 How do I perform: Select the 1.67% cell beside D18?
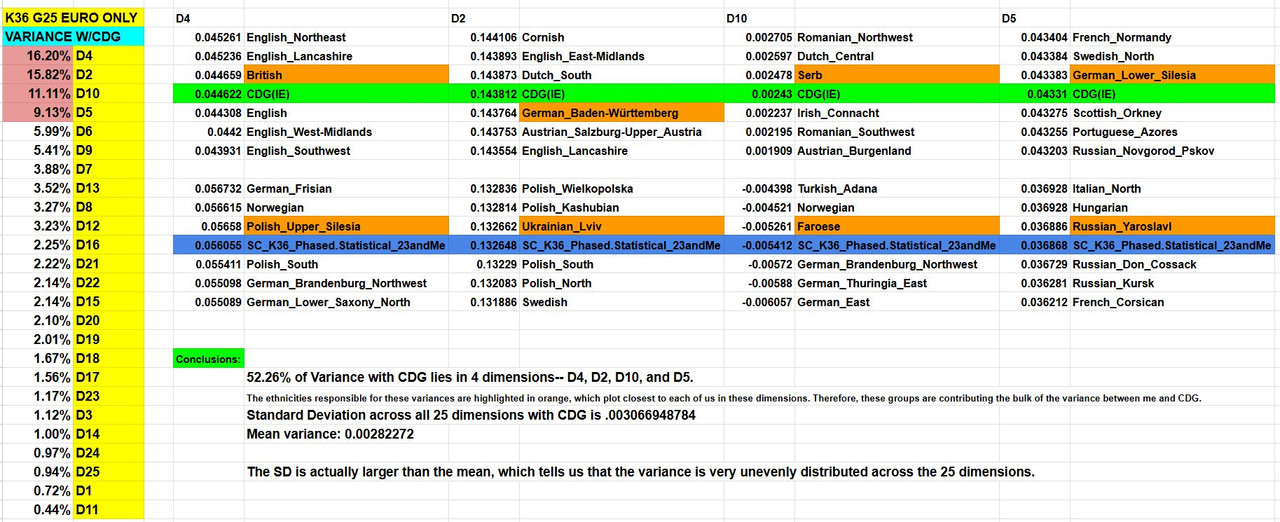click(x=36, y=359)
